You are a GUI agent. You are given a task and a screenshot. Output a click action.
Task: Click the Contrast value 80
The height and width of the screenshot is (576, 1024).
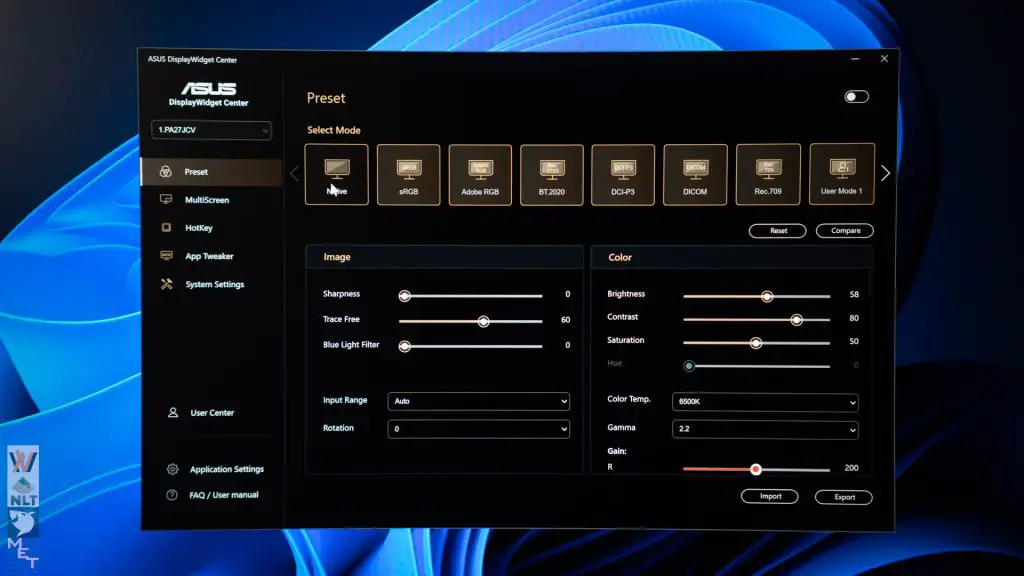tap(854, 318)
